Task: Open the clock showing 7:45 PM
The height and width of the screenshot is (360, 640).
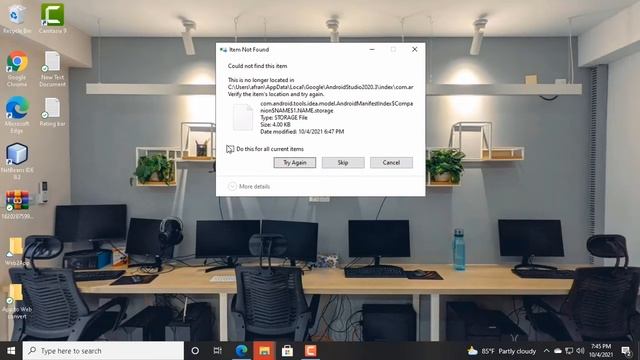Action: pos(601,351)
